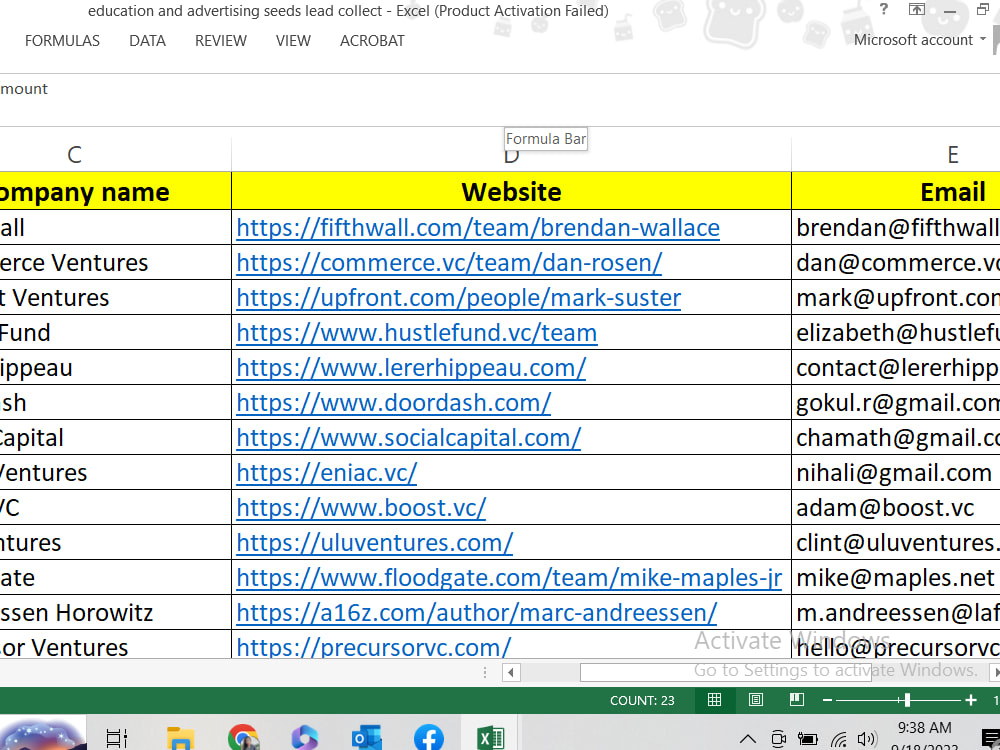1000x750 pixels.
Task: Click the horizontal scroll left arrow
Action: pos(511,672)
